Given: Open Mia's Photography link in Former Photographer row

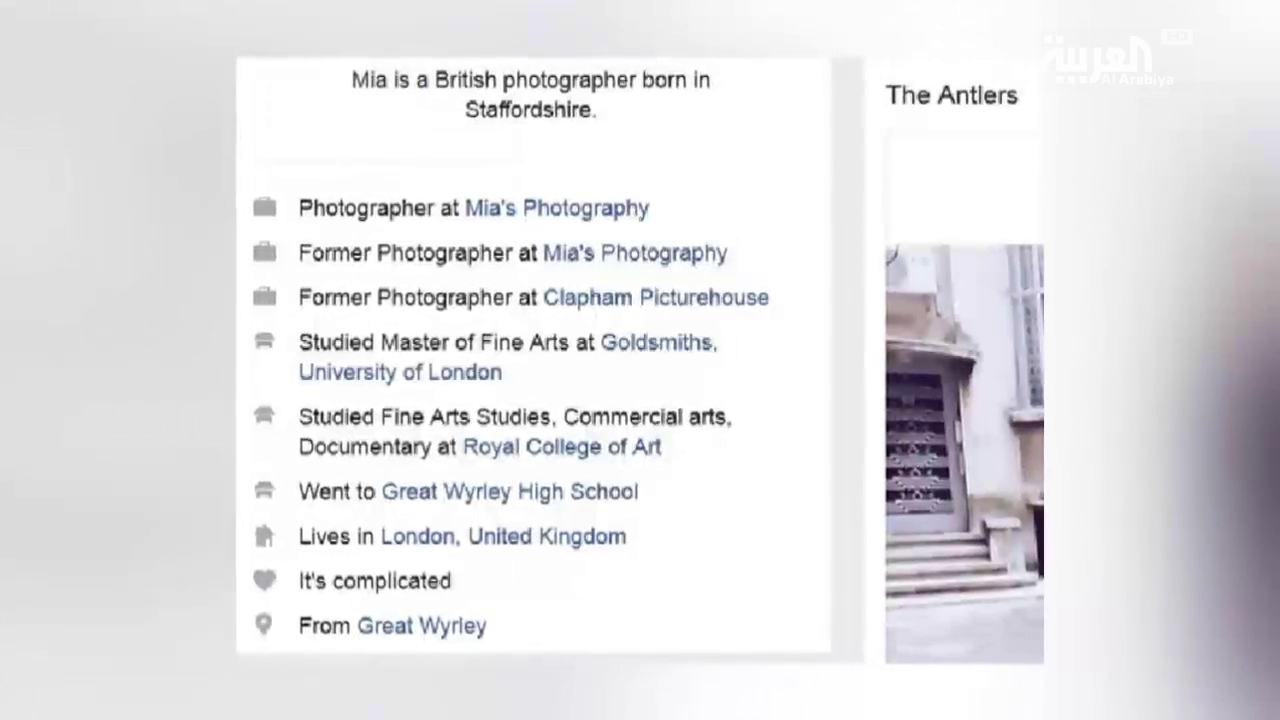Looking at the screenshot, I should [x=635, y=253].
